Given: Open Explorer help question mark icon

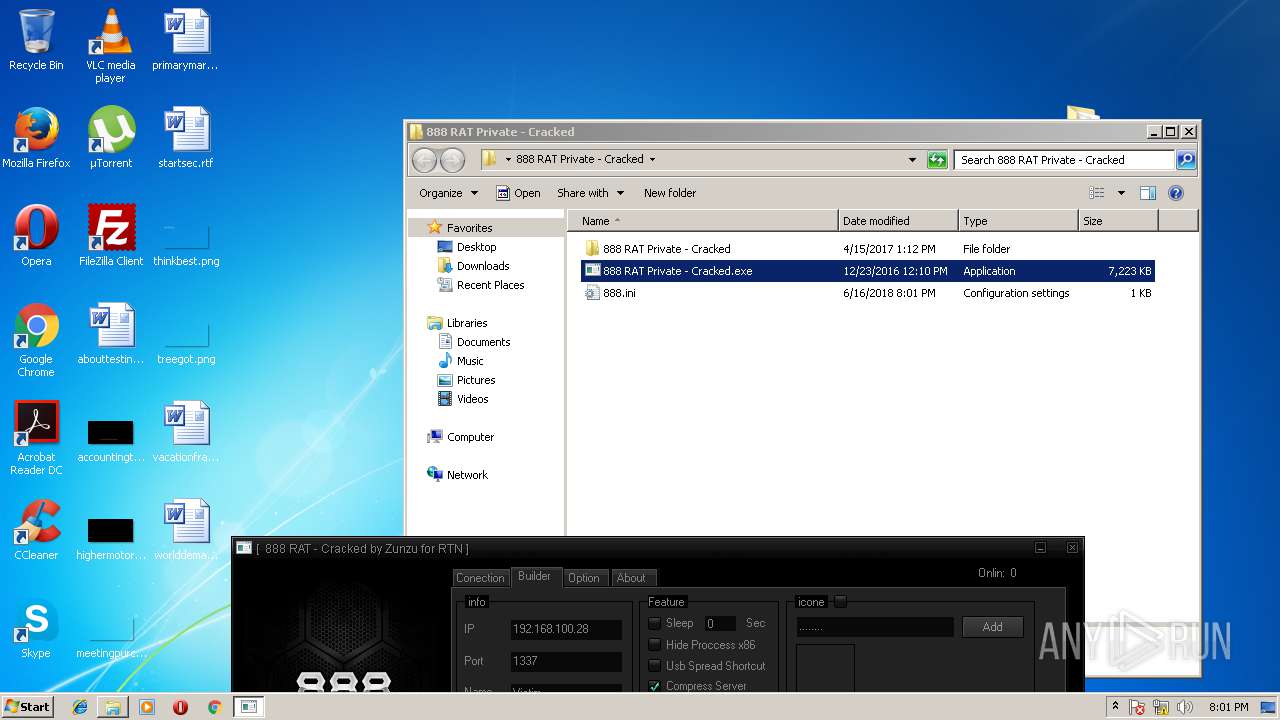Looking at the screenshot, I should [x=1176, y=193].
